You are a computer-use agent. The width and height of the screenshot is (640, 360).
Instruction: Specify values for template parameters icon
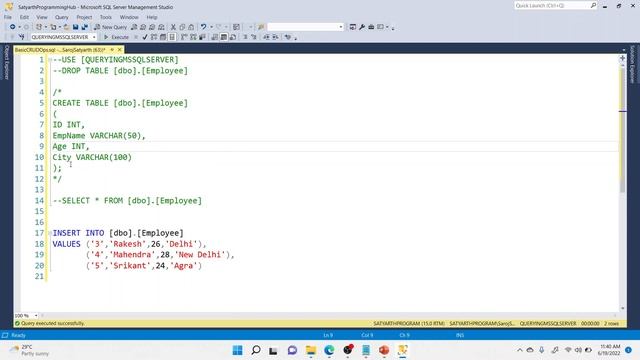[x=288, y=37]
